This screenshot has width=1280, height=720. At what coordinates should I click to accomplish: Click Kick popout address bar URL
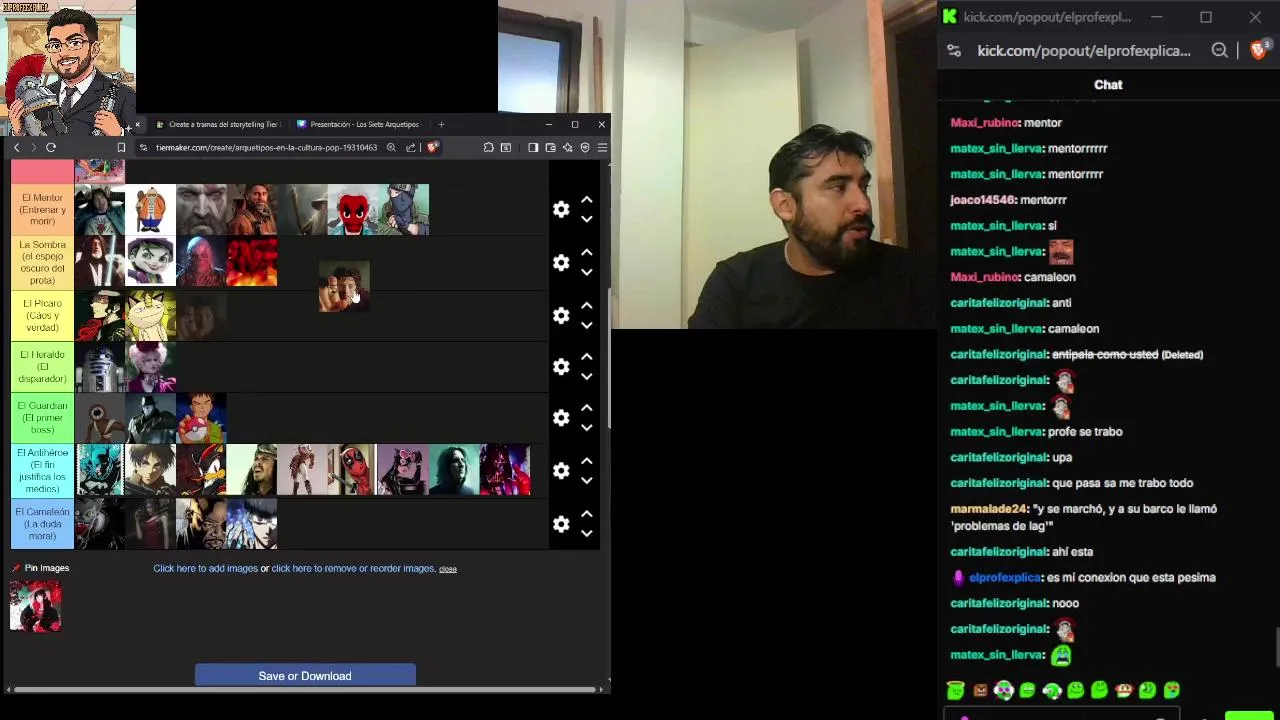pyautogui.click(x=1084, y=51)
